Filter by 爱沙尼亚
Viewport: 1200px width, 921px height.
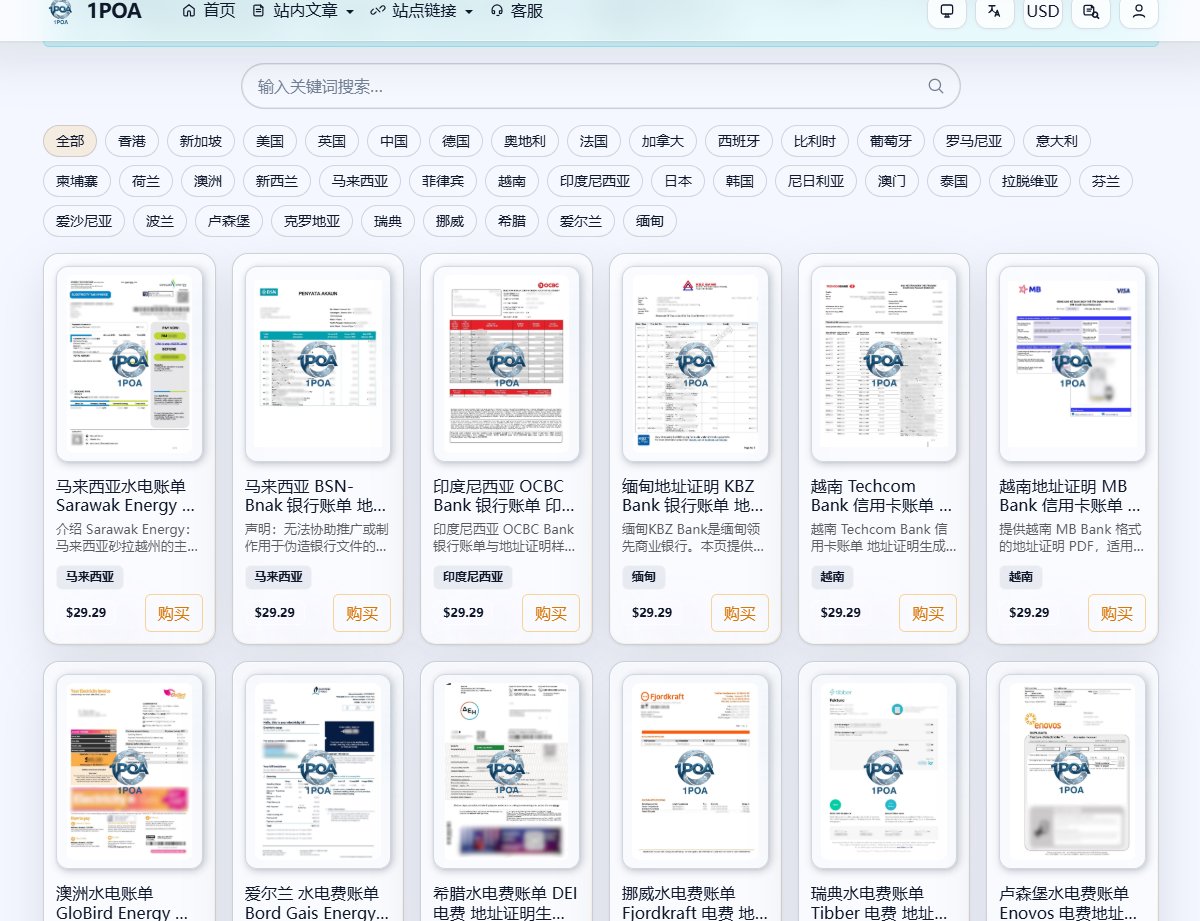(84, 221)
